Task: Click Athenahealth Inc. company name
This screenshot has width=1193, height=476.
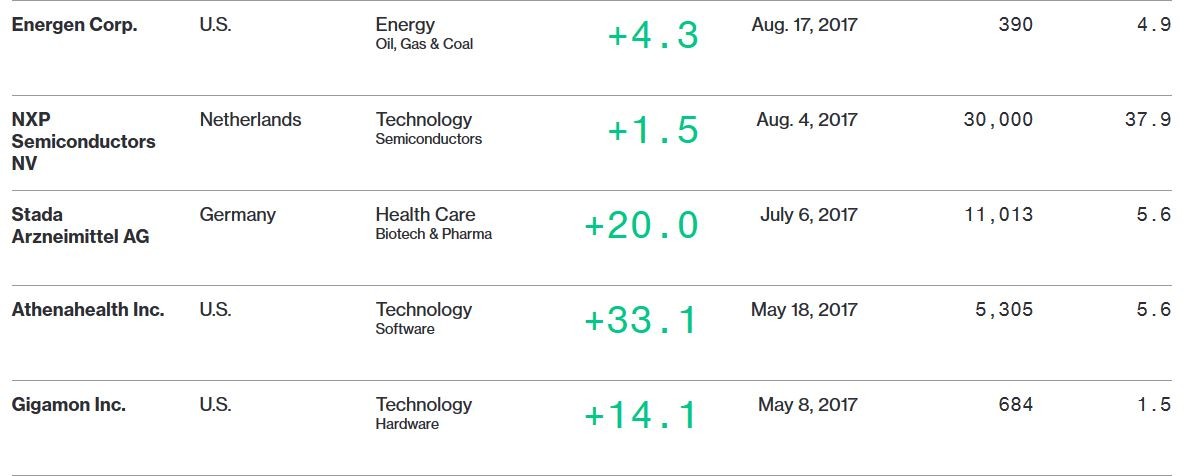Action: click(x=88, y=309)
